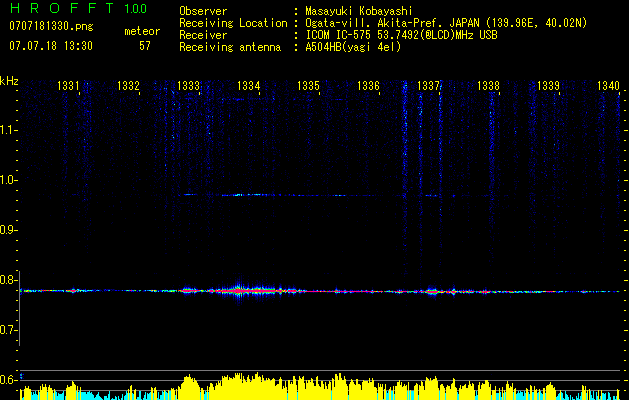Select observer name Masayuki Kobayashi

click(x=359, y=11)
